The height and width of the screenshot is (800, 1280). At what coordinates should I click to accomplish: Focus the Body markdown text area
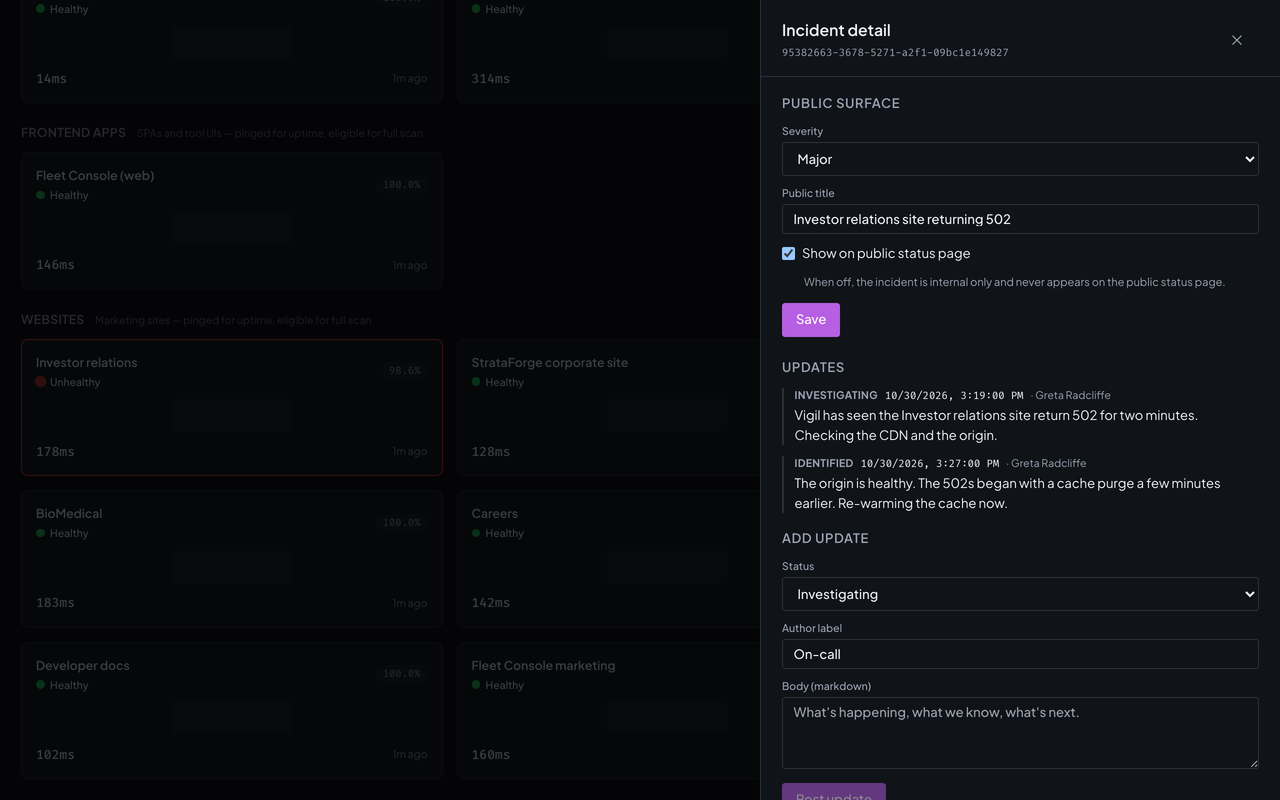[1020, 733]
